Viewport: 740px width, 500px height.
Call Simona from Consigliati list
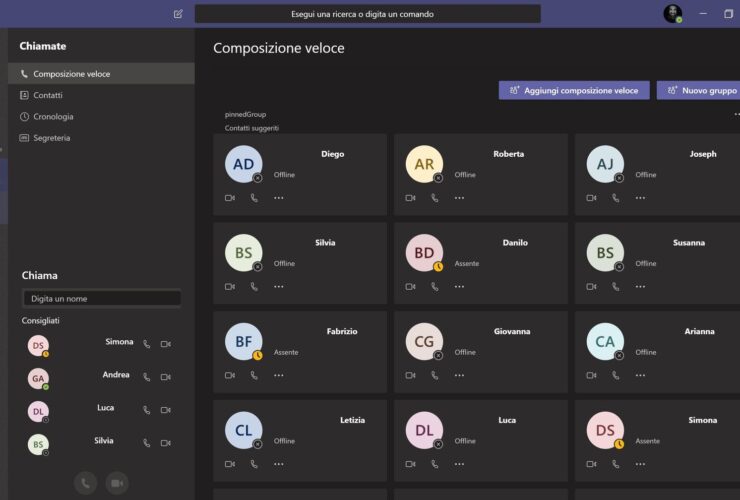tap(147, 344)
